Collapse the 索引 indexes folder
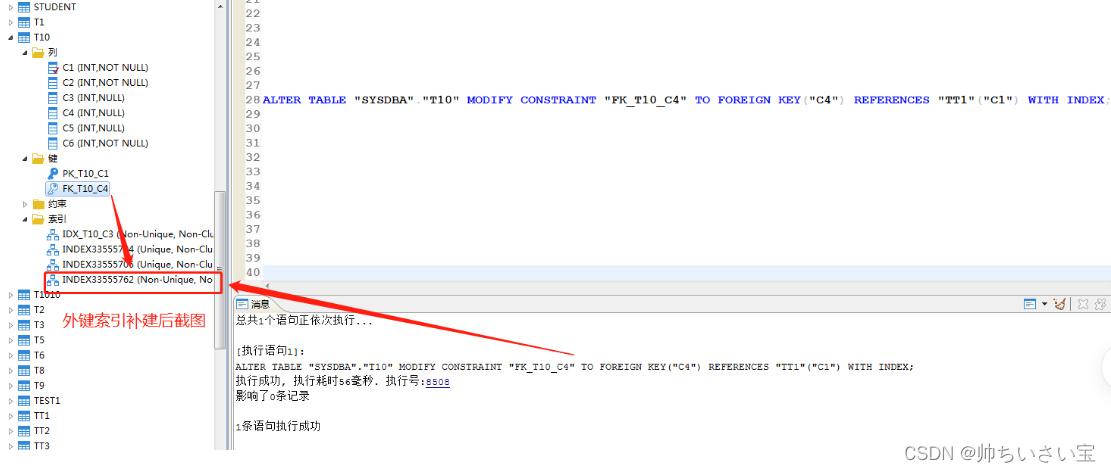The image size is (1111, 472). point(26,219)
